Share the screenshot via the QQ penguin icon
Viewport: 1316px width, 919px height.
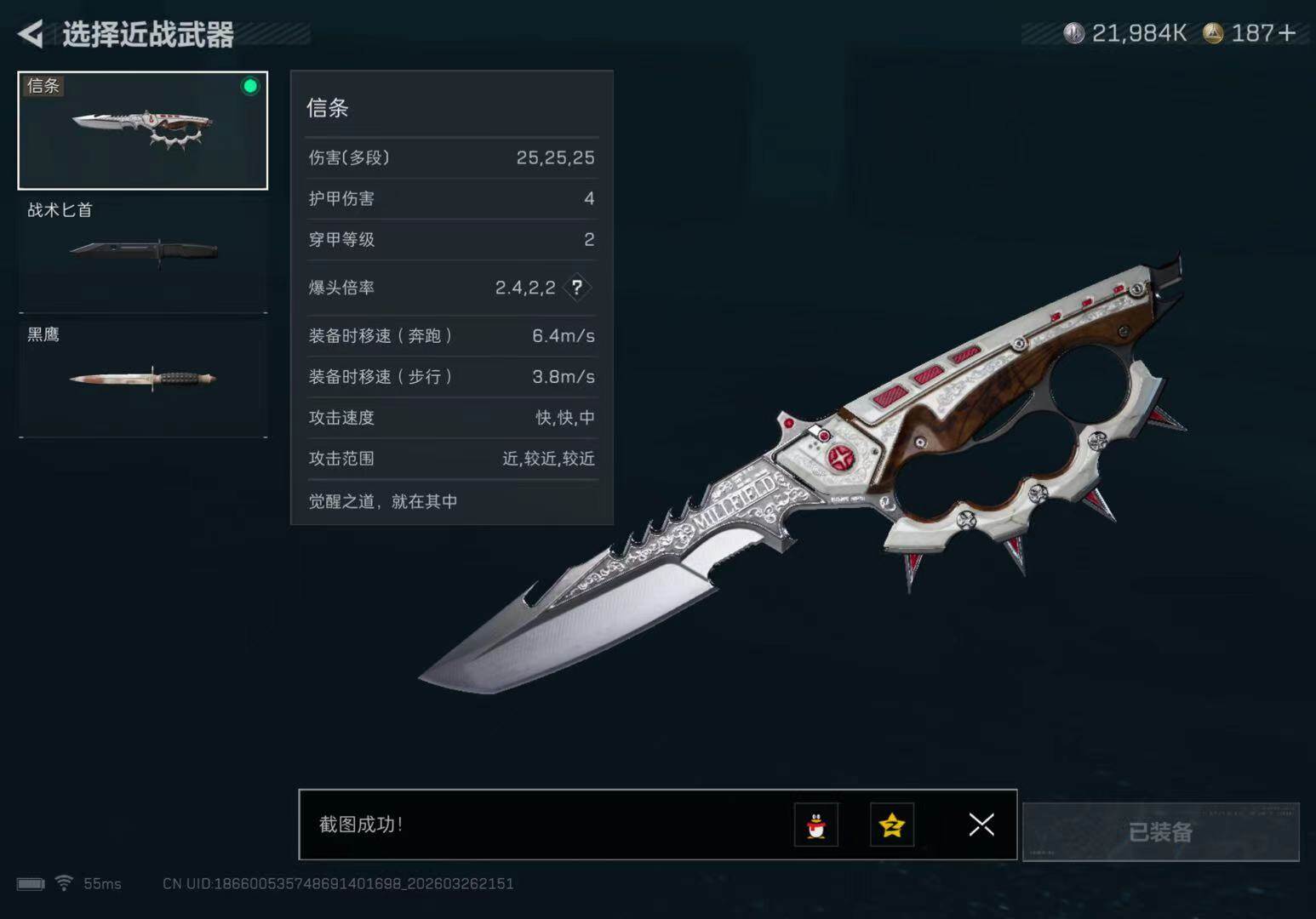(x=816, y=825)
